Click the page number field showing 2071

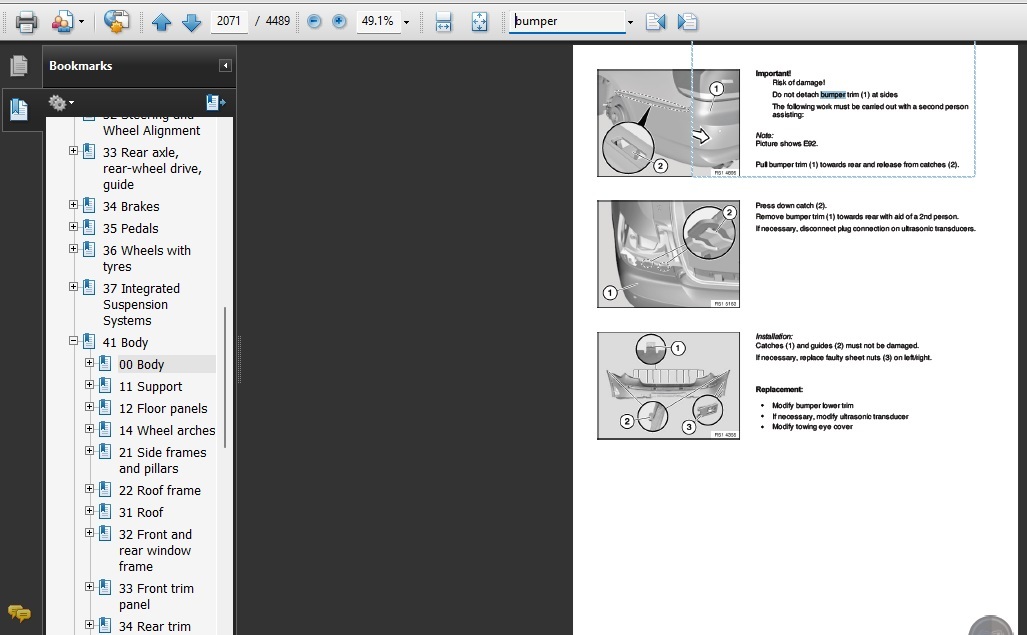click(229, 21)
